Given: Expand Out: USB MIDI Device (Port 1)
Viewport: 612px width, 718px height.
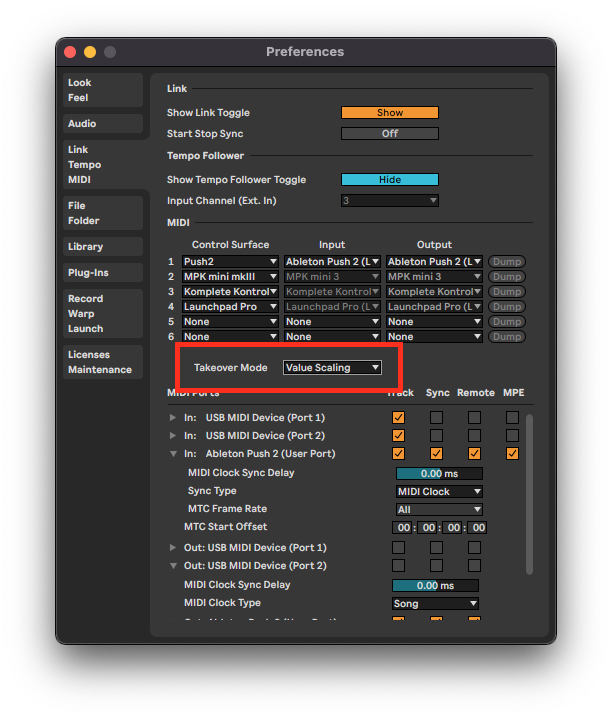Looking at the screenshot, I should click(x=173, y=548).
